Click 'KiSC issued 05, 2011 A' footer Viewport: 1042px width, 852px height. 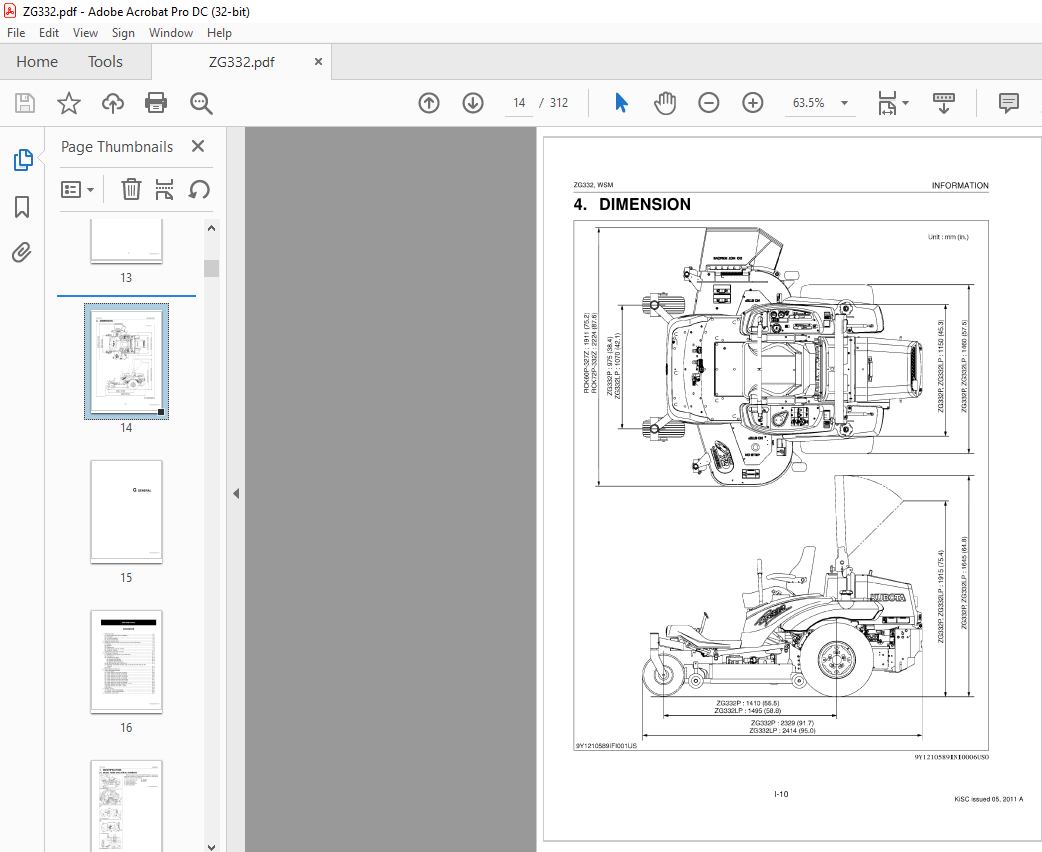(x=988, y=799)
